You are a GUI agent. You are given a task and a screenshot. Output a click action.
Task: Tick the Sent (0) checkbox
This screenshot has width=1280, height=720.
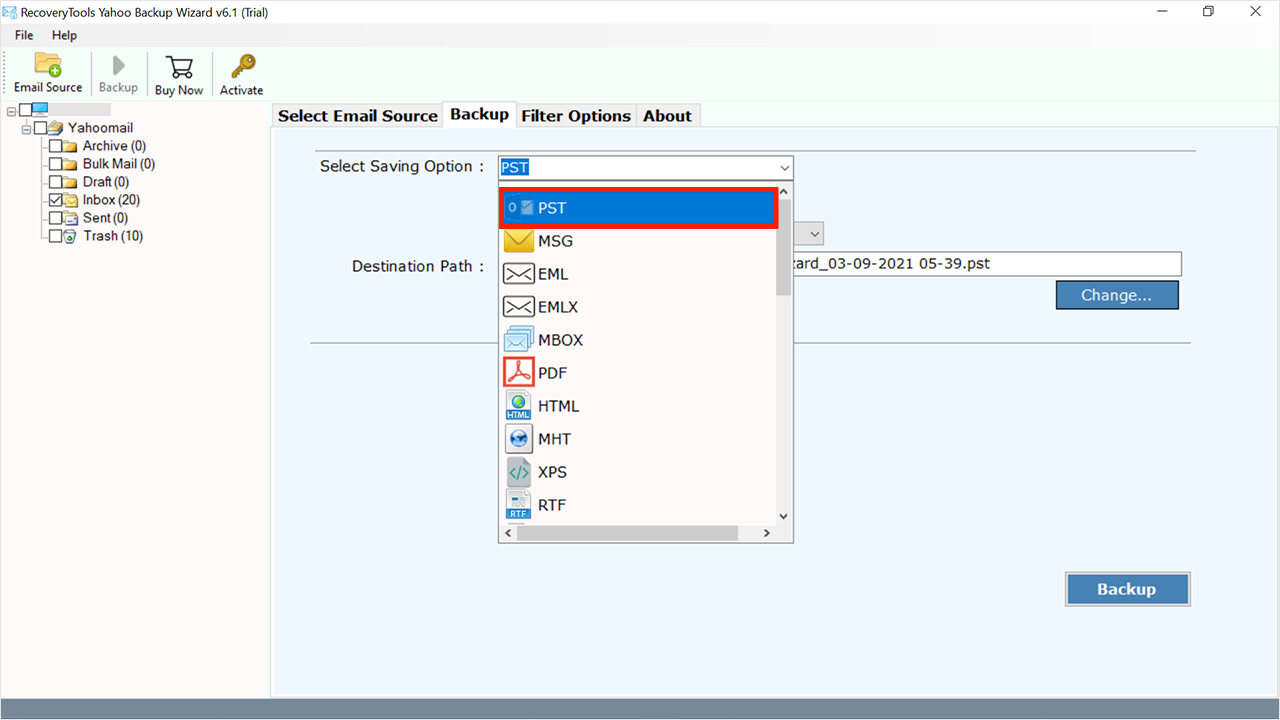point(55,218)
